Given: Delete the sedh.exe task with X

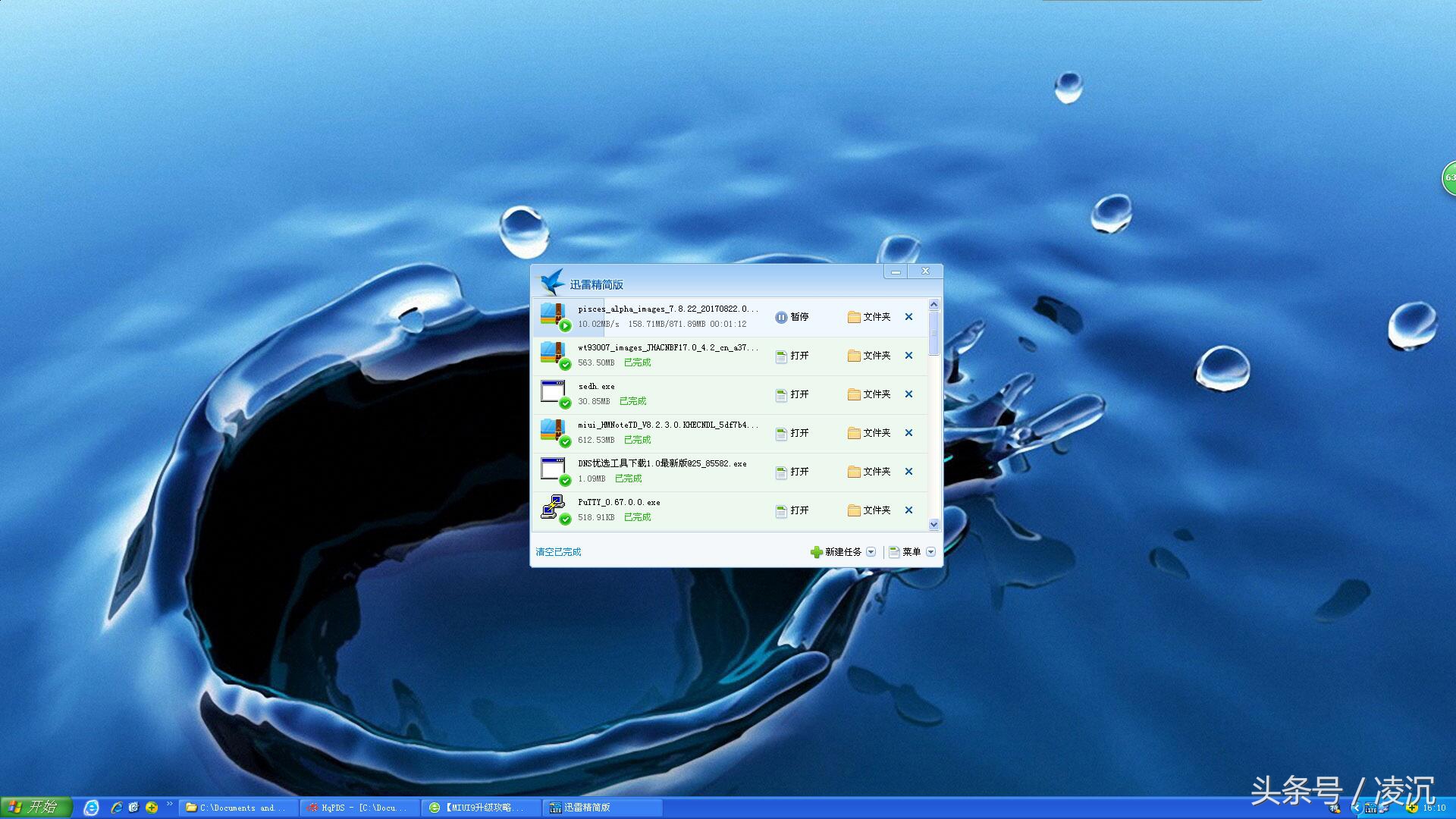Looking at the screenshot, I should pos(908,394).
